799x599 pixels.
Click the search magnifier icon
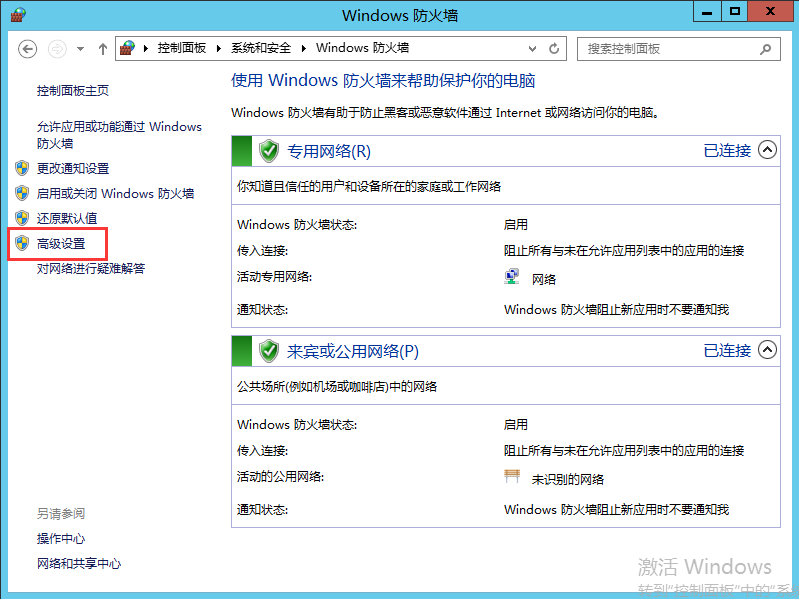[x=765, y=49]
